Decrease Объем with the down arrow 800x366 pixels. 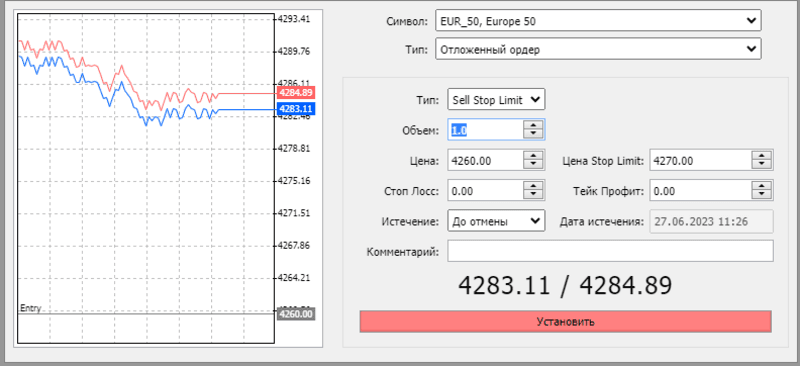point(533,134)
